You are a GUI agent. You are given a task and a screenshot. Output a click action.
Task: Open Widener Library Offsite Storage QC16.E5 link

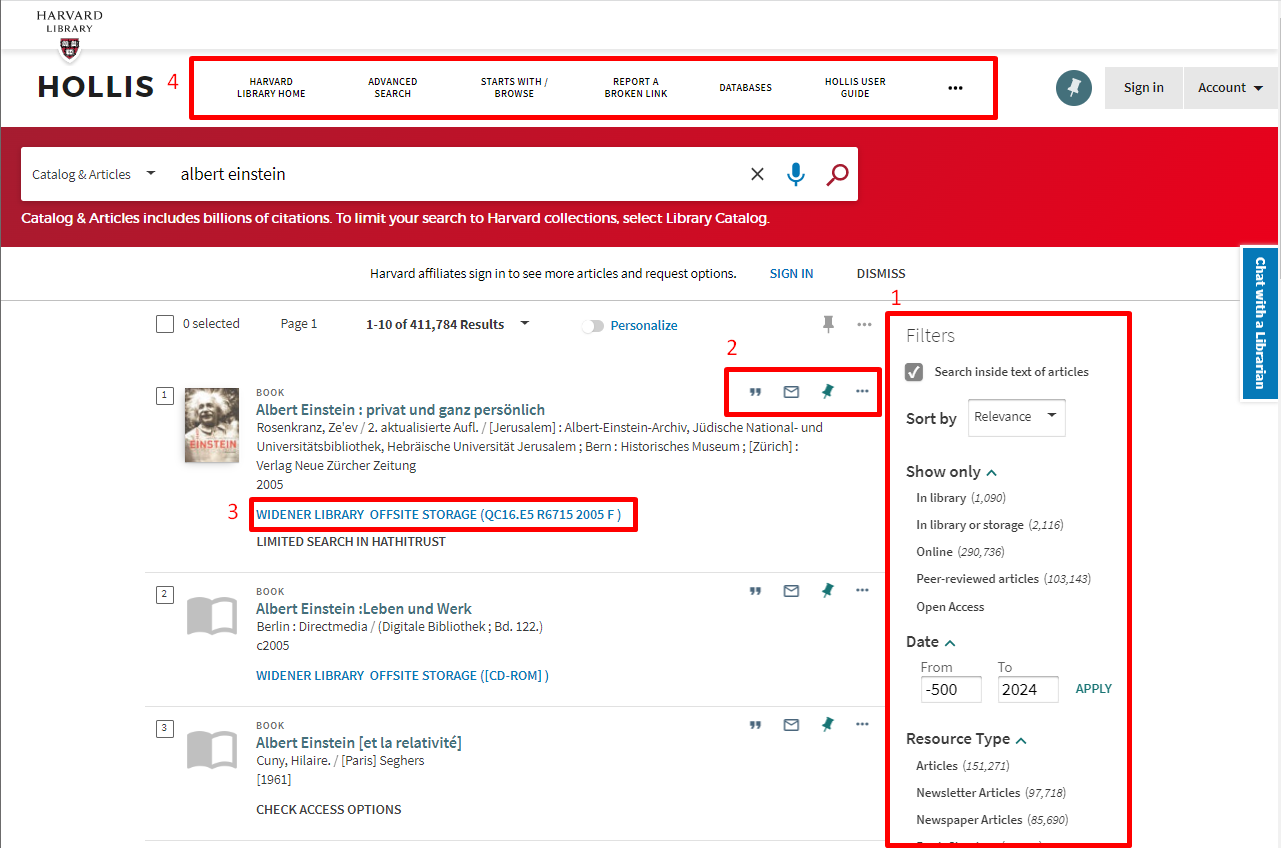438,515
